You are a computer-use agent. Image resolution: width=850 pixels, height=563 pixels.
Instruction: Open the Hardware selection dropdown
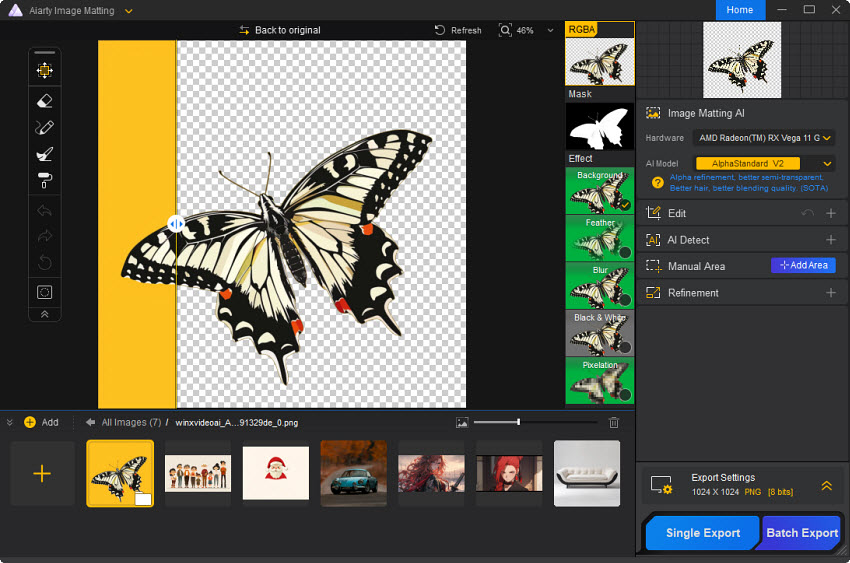(827, 138)
